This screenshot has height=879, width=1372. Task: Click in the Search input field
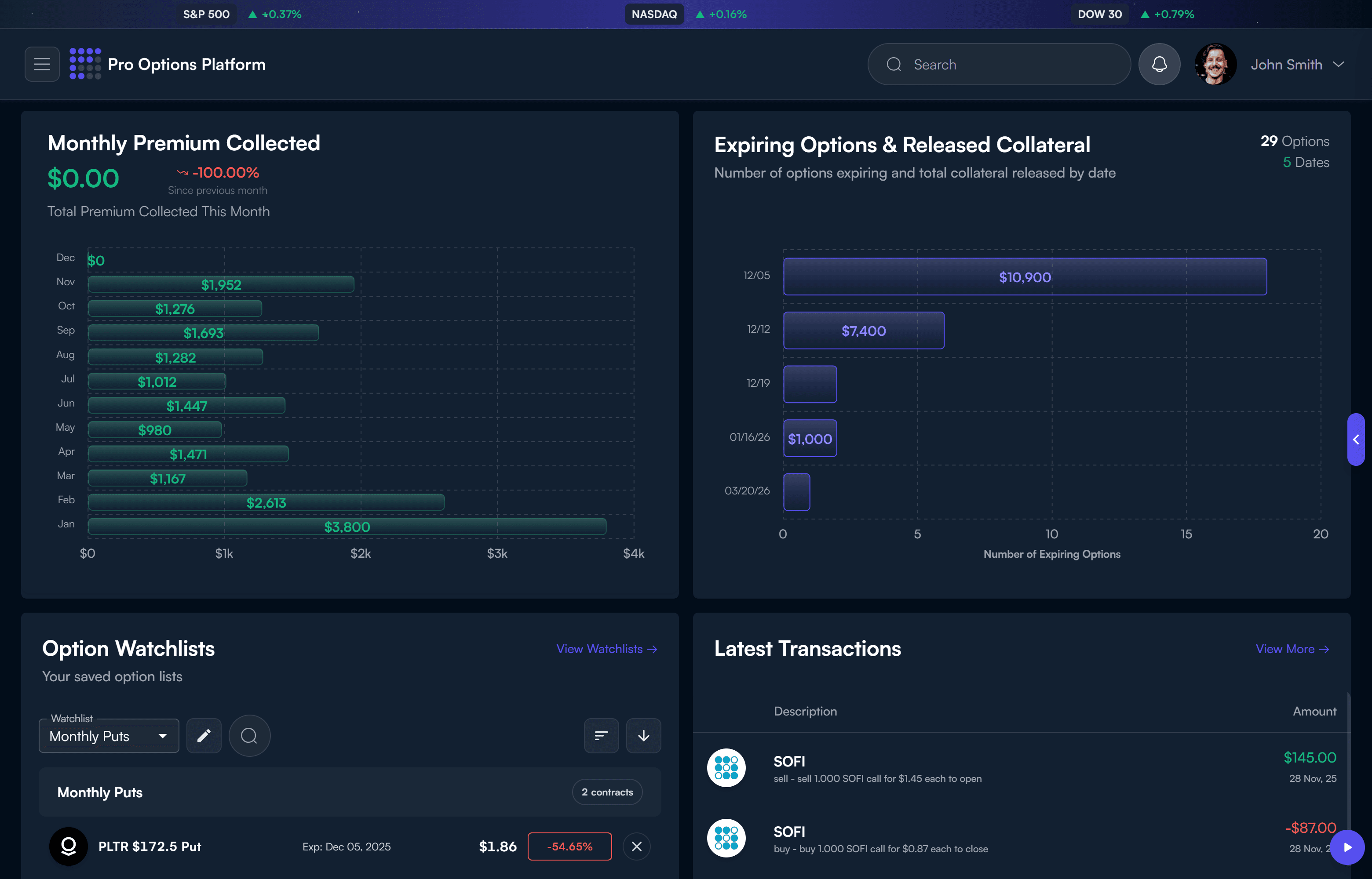(x=1011, y=65)
